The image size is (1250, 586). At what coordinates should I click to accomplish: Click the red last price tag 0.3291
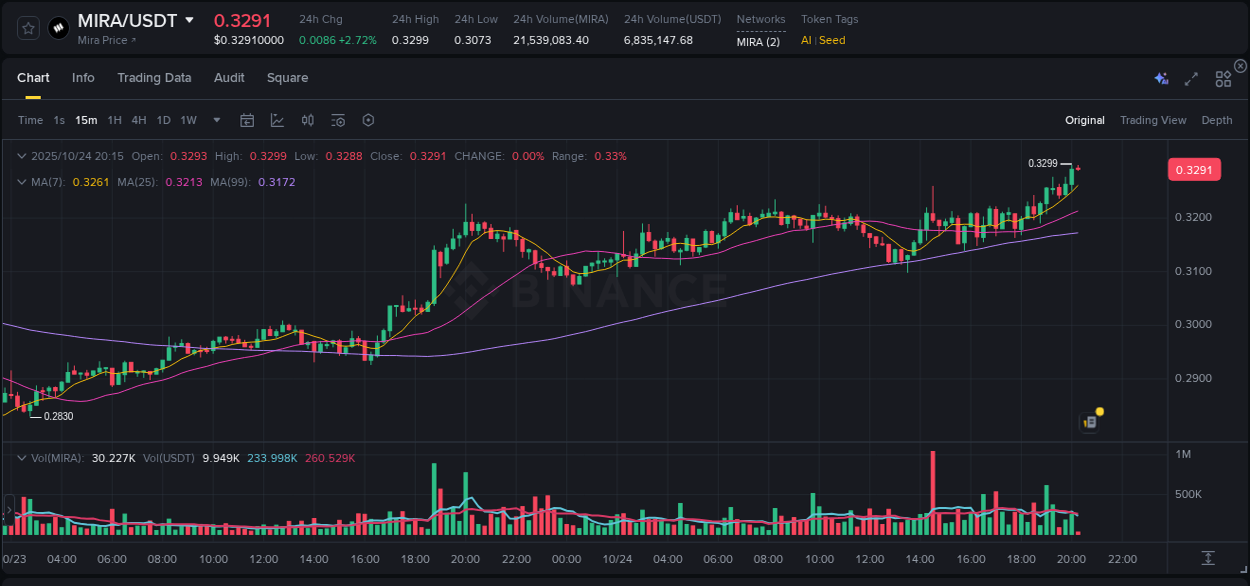(1194, 169)
